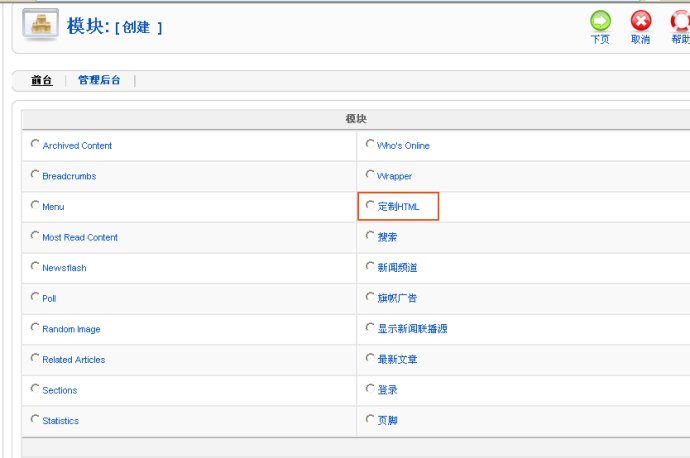Screen dimensions: 690x458
Task: Open the 新闻频道 module link
Action: tap(397, 268)
